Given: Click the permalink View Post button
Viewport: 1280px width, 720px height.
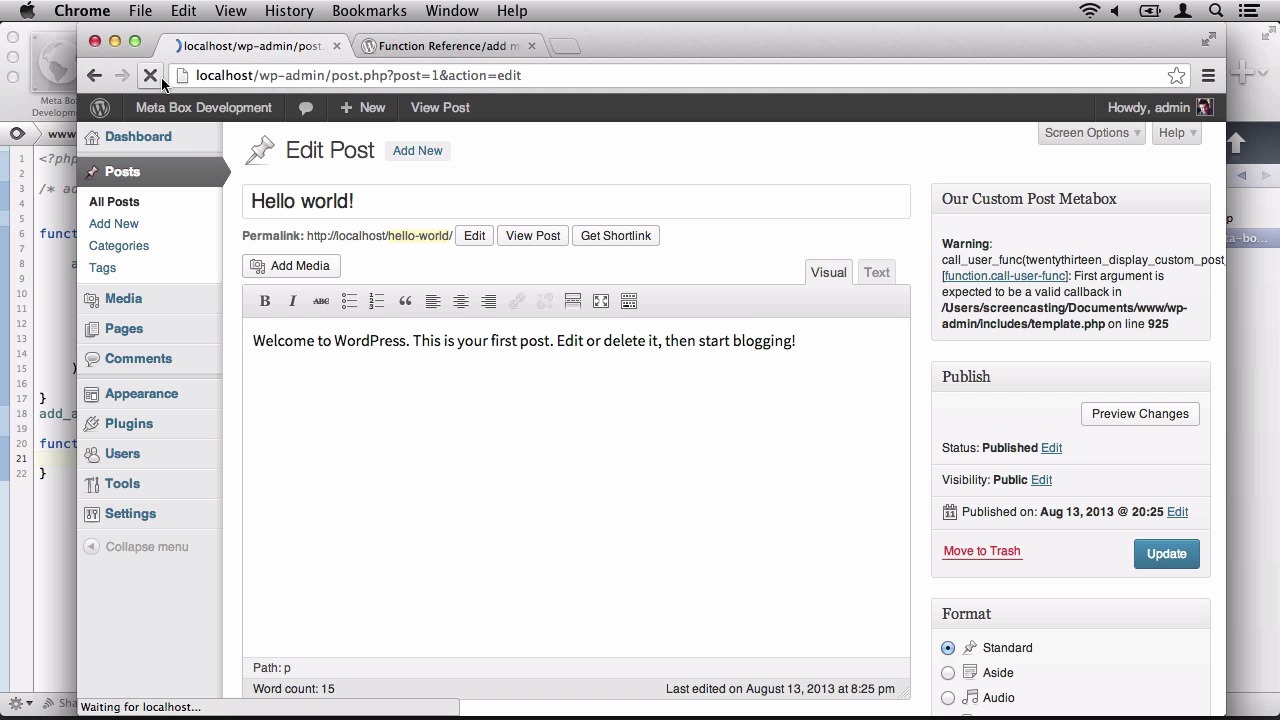Looking at the screenshot, I should [x=533, y=236].
